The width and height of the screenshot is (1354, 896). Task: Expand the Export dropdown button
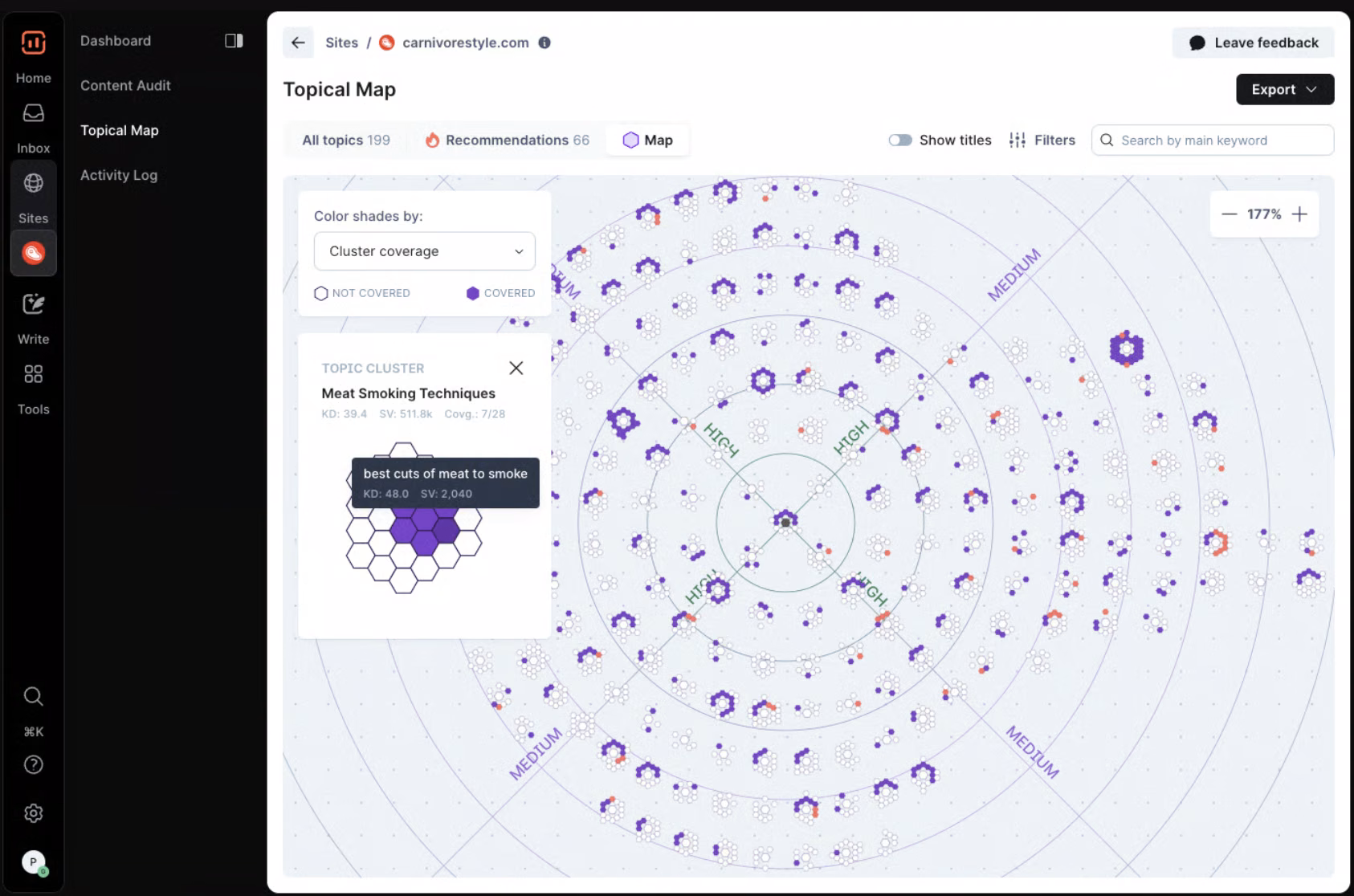point(1285,89)
